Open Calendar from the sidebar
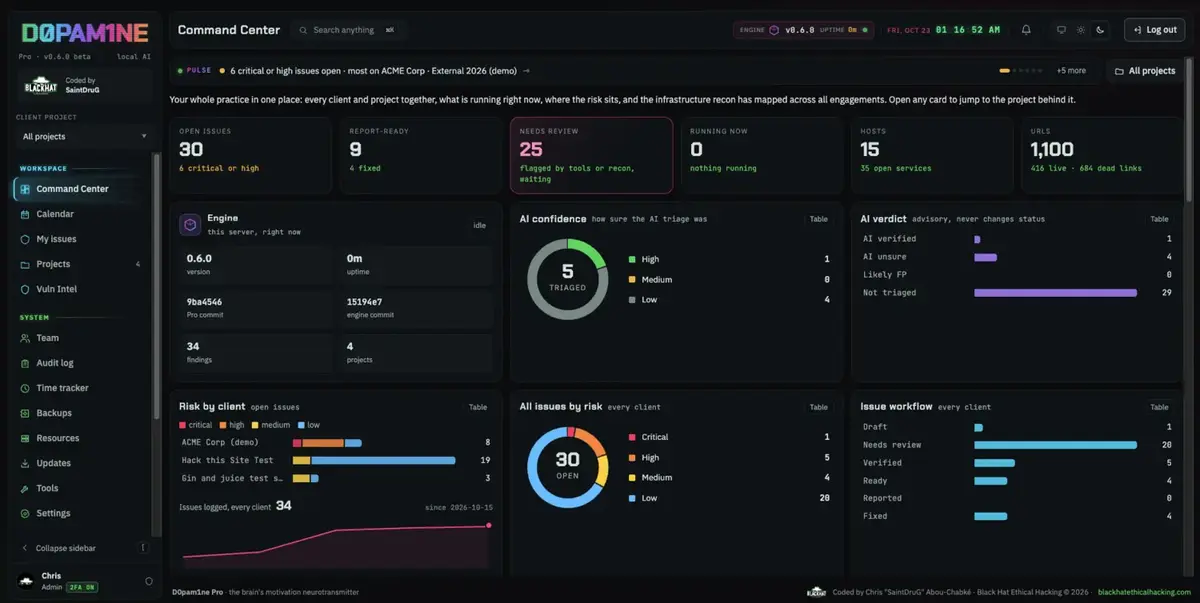This screenshot has height=603, width=1200. (80, 214)
